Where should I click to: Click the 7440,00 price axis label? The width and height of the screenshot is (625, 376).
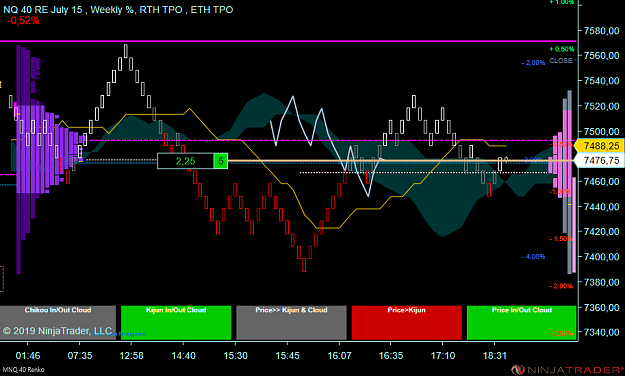pos(601,207)
